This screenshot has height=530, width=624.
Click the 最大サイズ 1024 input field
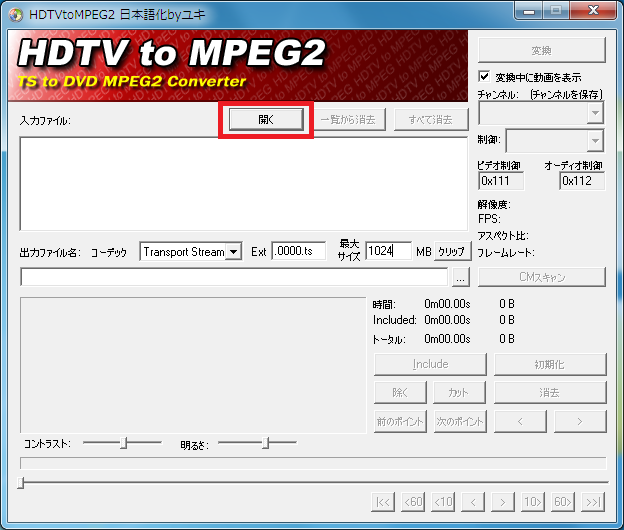point(388,252)
